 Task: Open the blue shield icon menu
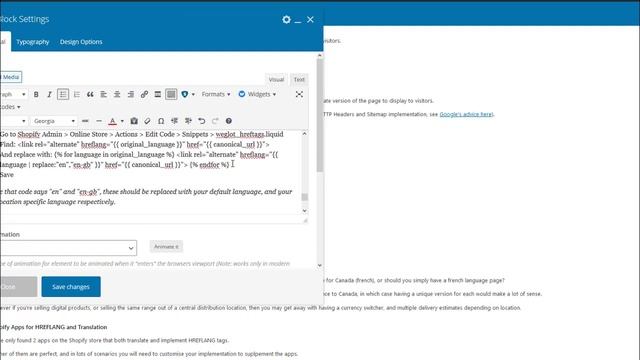point(184,94)
